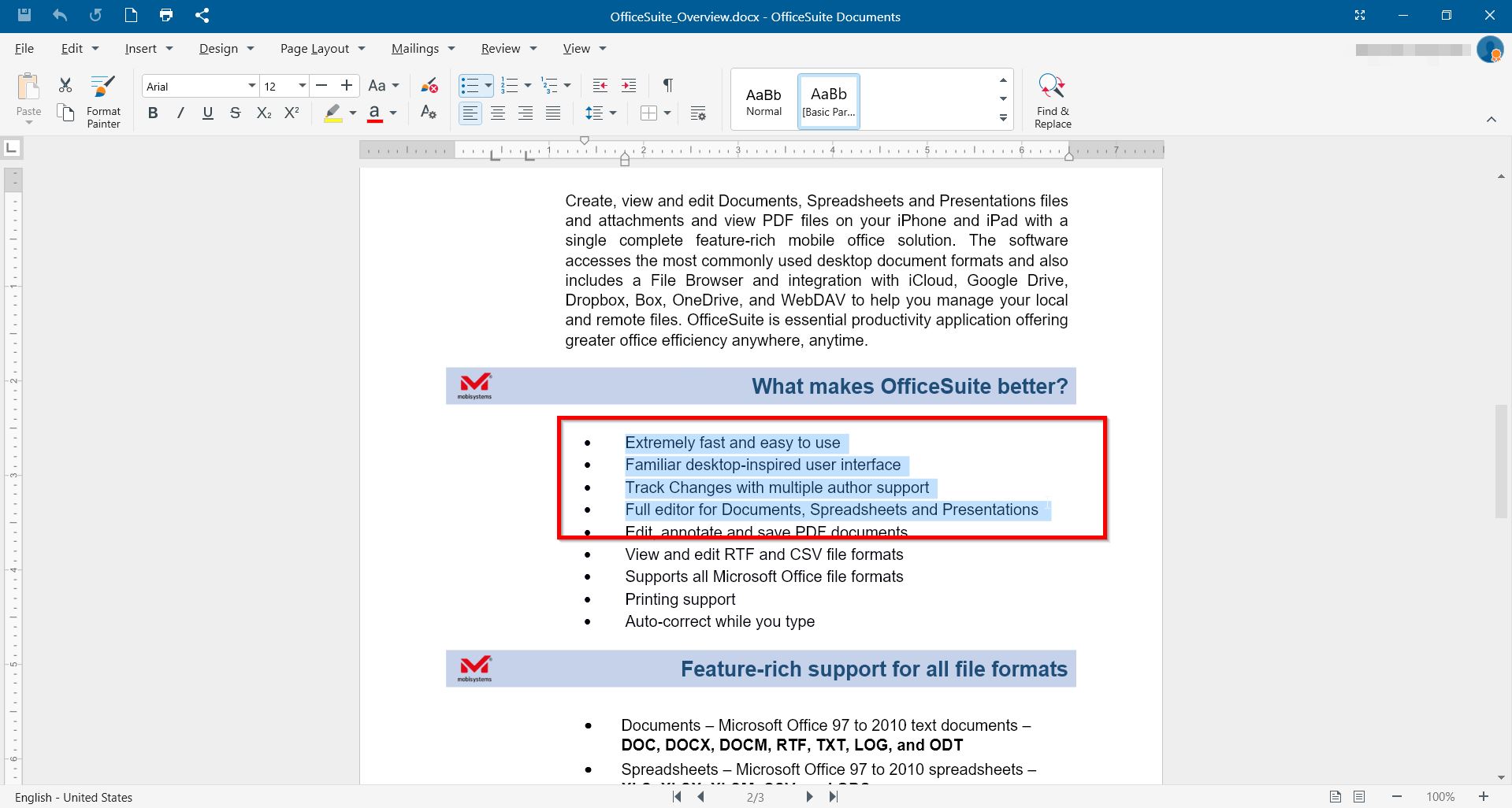Open the File menu
This screenshot has width=1512, height=808.
tap(24, 49)
